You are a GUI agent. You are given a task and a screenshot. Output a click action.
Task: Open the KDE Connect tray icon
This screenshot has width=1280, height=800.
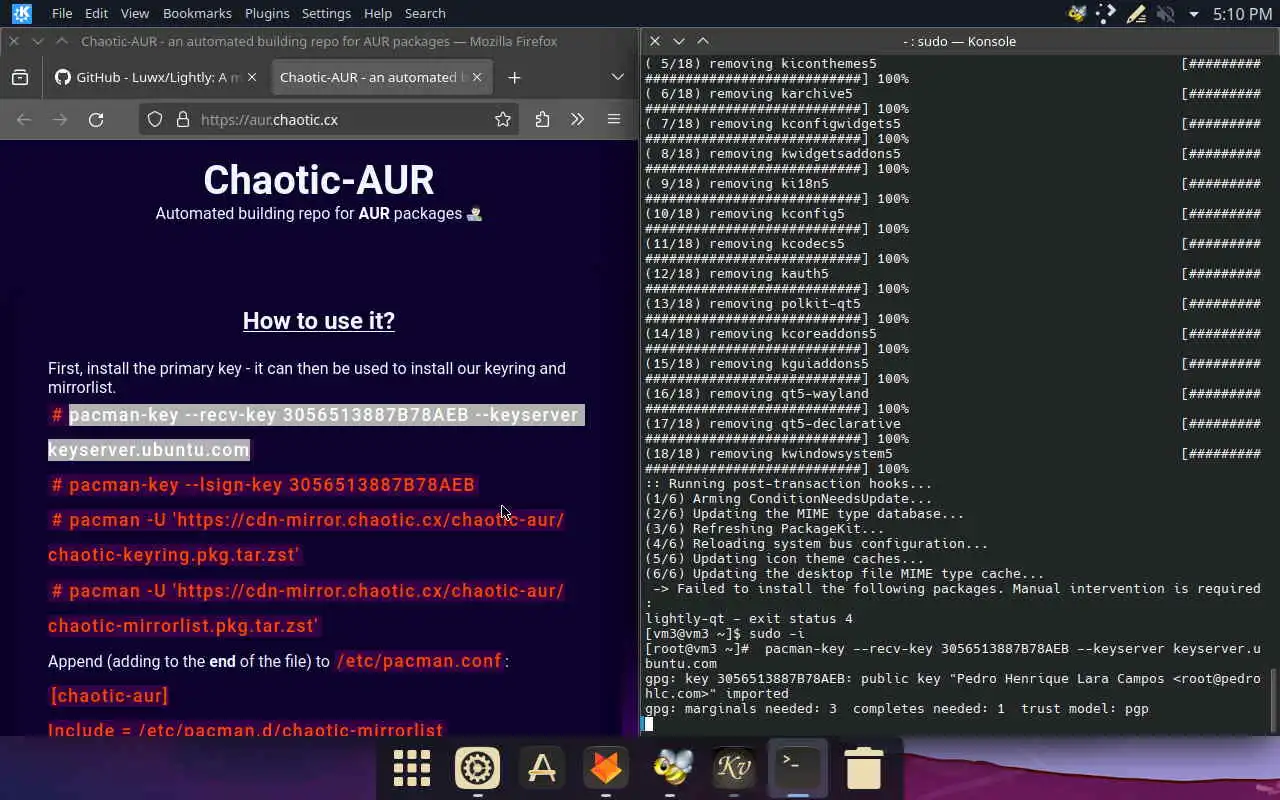click(1106, 14)
